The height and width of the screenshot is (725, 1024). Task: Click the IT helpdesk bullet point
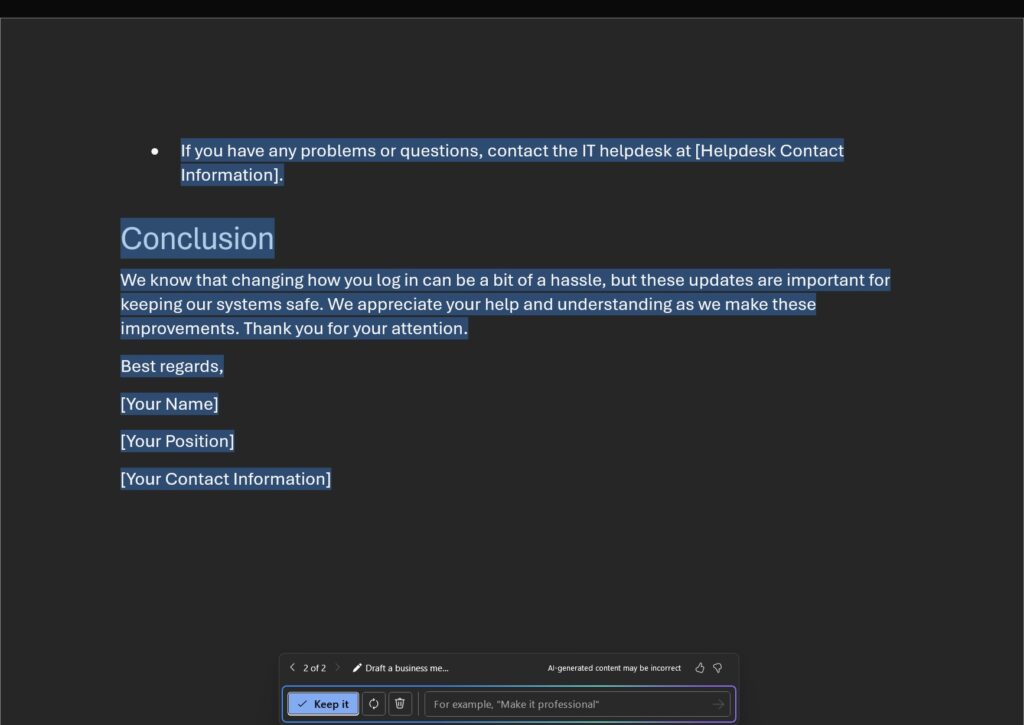pos(511,151)
